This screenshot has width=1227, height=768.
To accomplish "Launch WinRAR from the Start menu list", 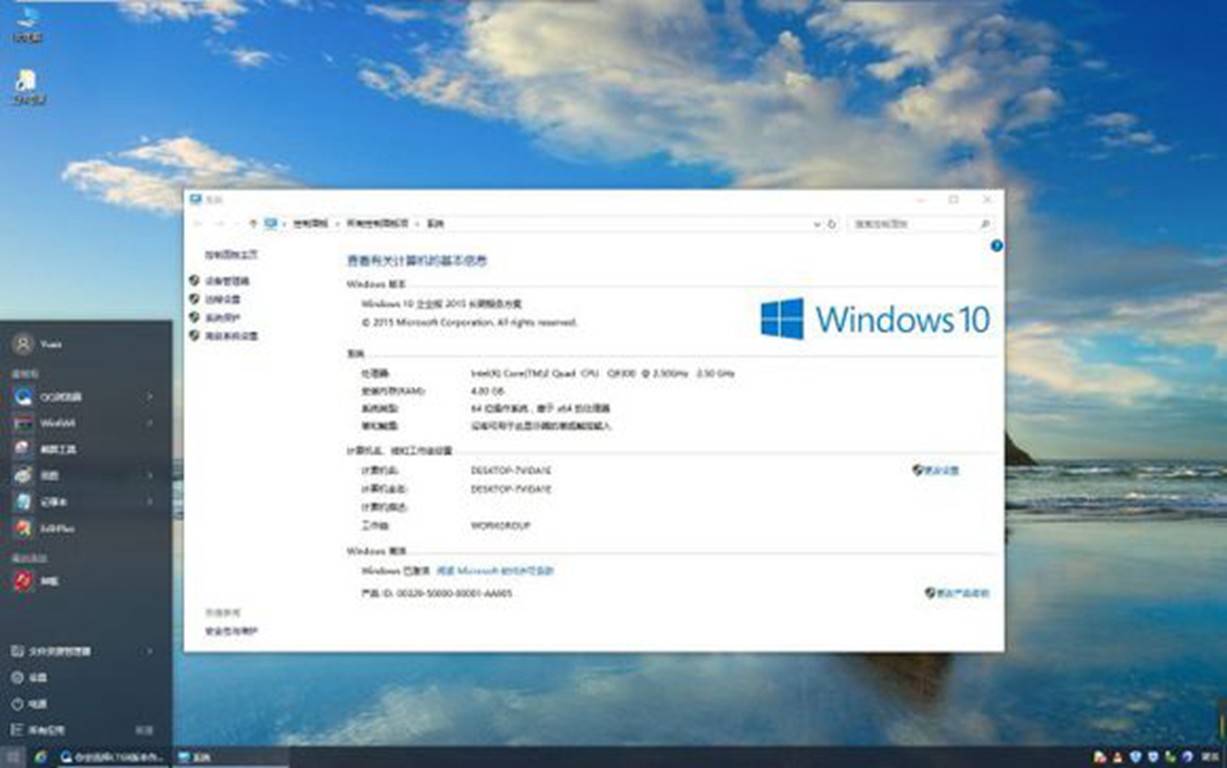I will coord(57,423).
